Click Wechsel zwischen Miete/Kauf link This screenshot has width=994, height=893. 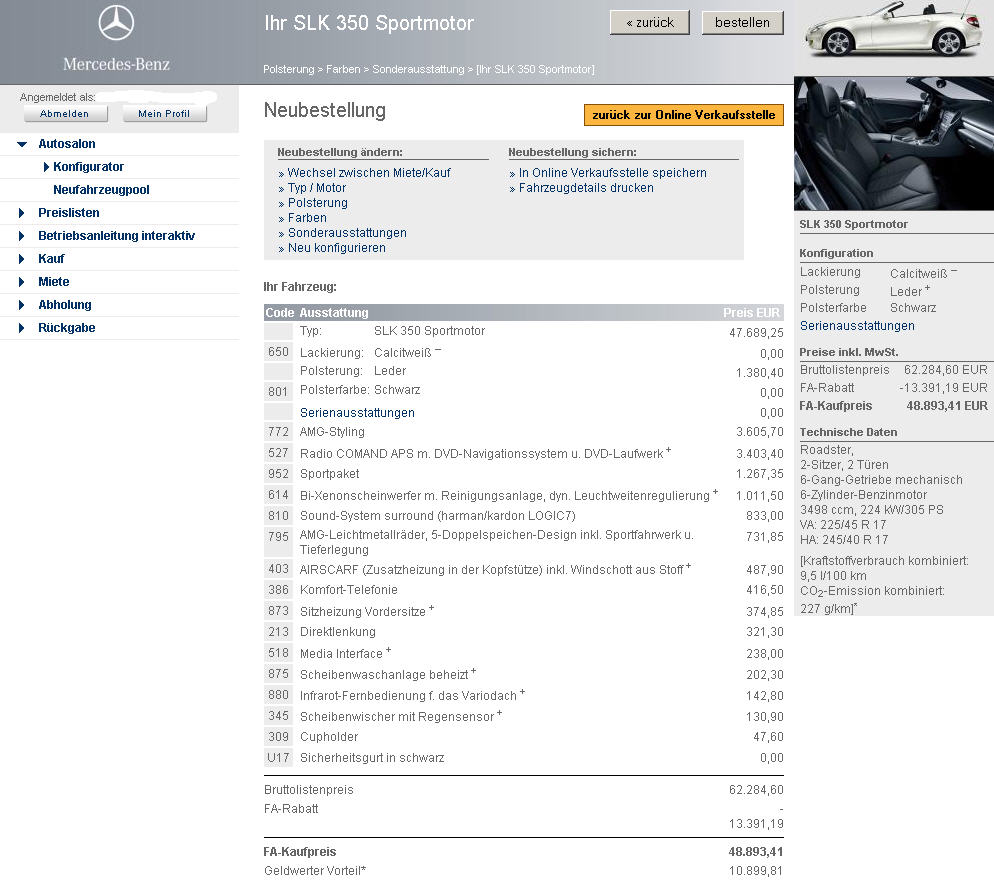click(x=369, y=173)
